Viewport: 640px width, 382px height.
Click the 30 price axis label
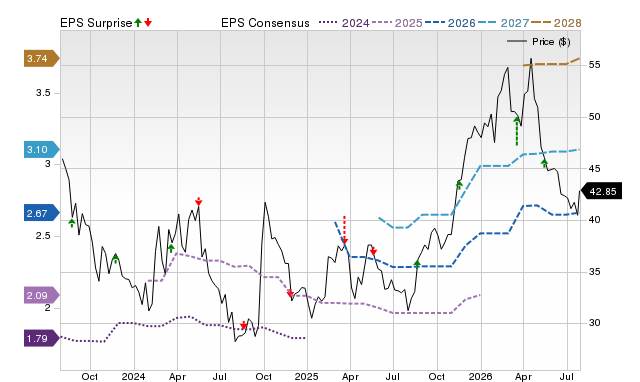(594, 323)
